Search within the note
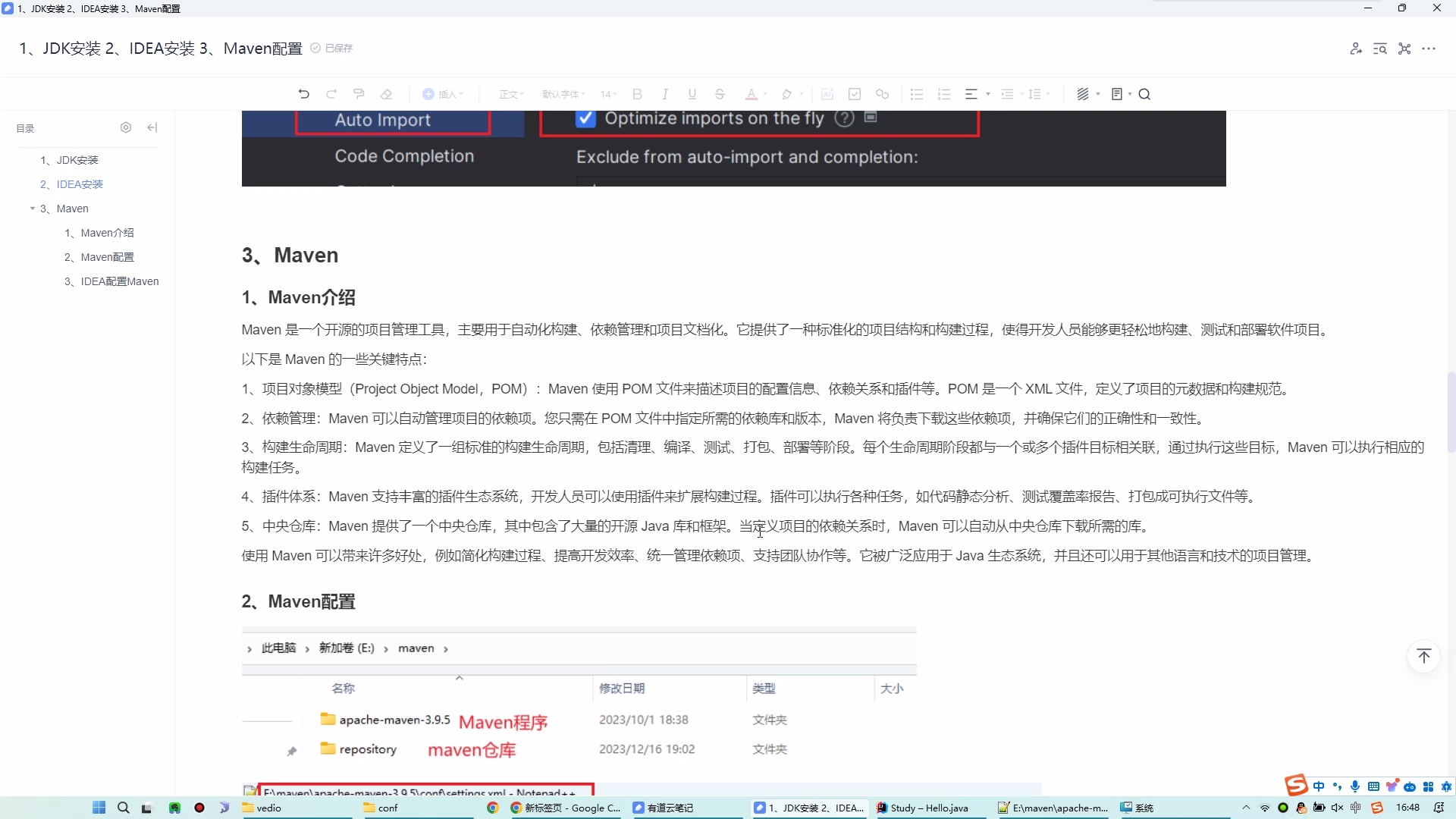 coord(1144,93)
